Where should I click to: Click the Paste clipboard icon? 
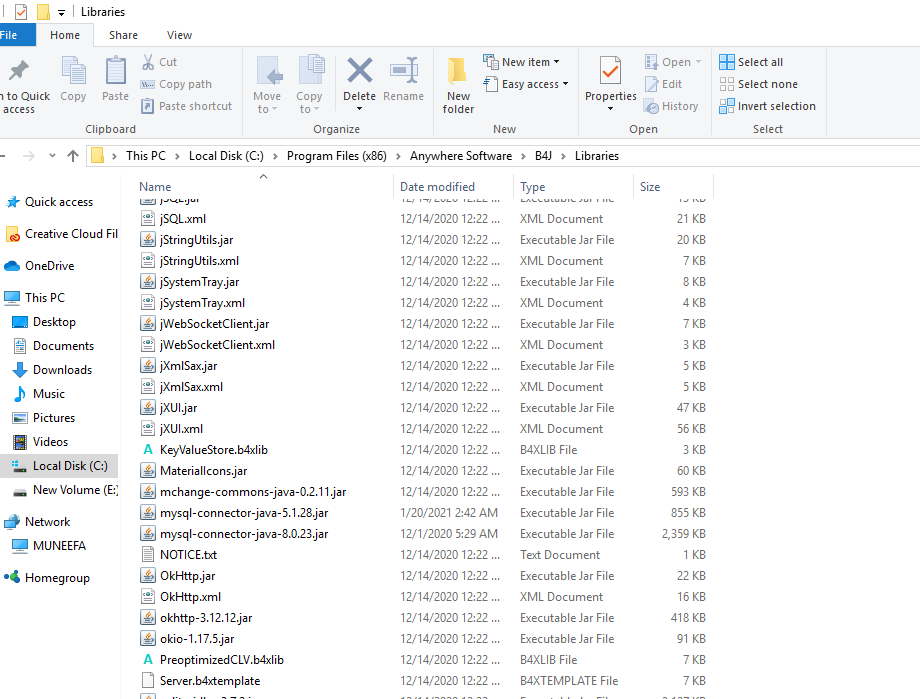click(x=116, y=72)
